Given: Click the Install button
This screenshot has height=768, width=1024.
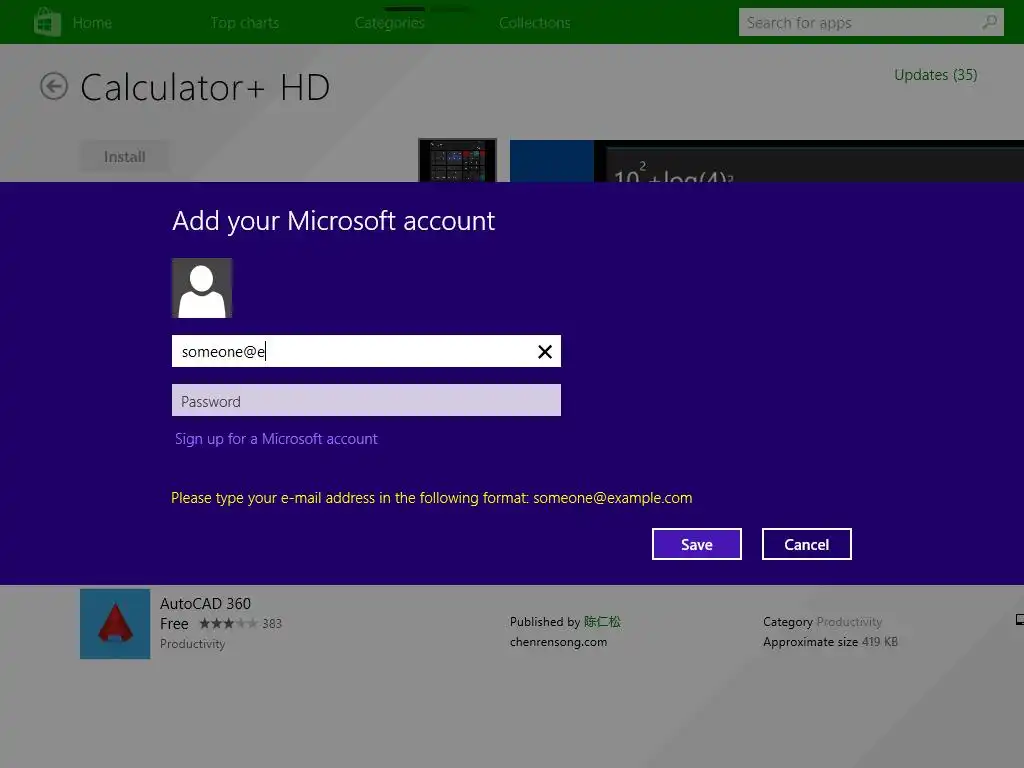Looking at the screenshot, I should (125, 157).
